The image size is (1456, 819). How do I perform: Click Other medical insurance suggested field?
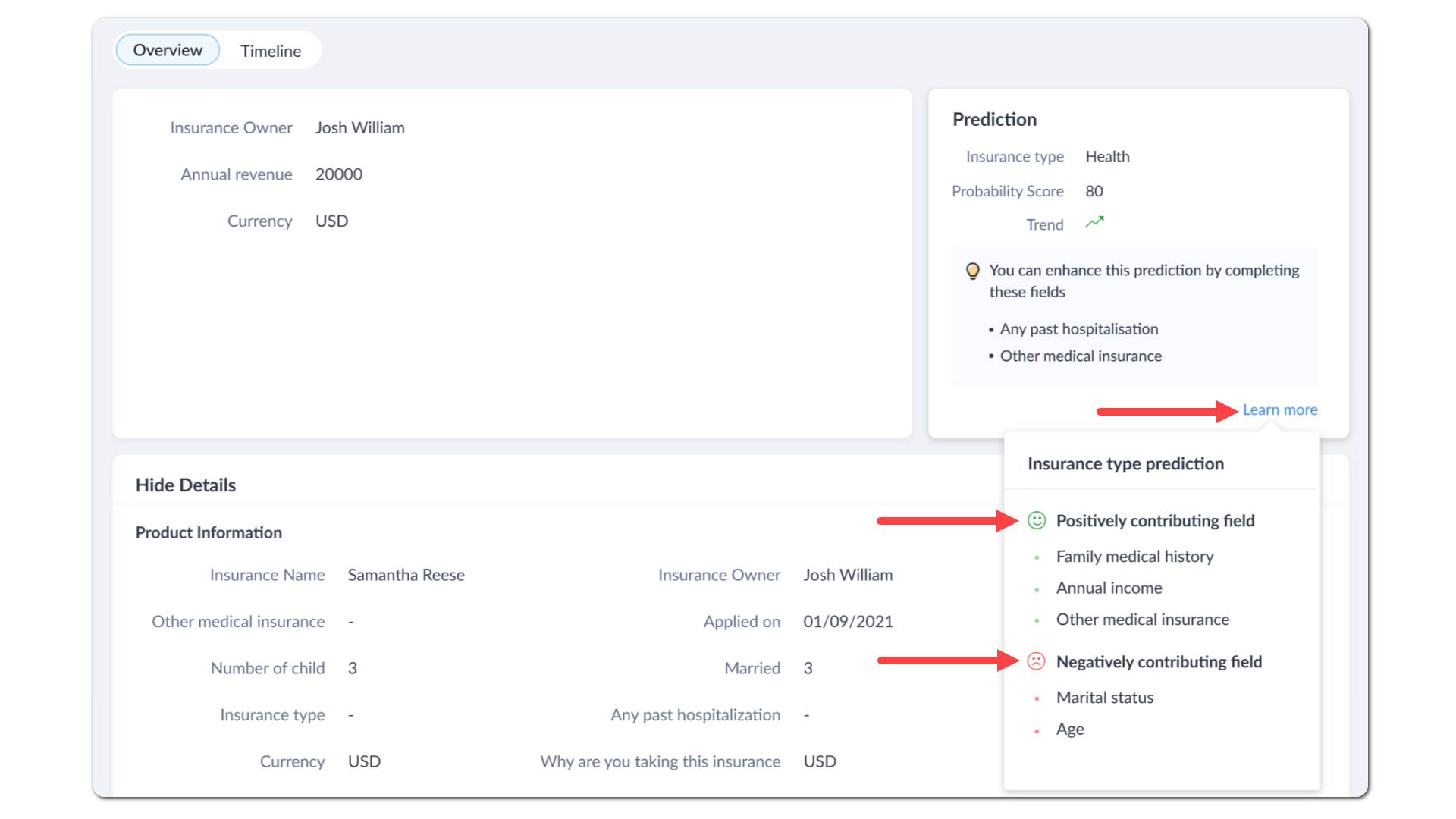(1080, 356)
